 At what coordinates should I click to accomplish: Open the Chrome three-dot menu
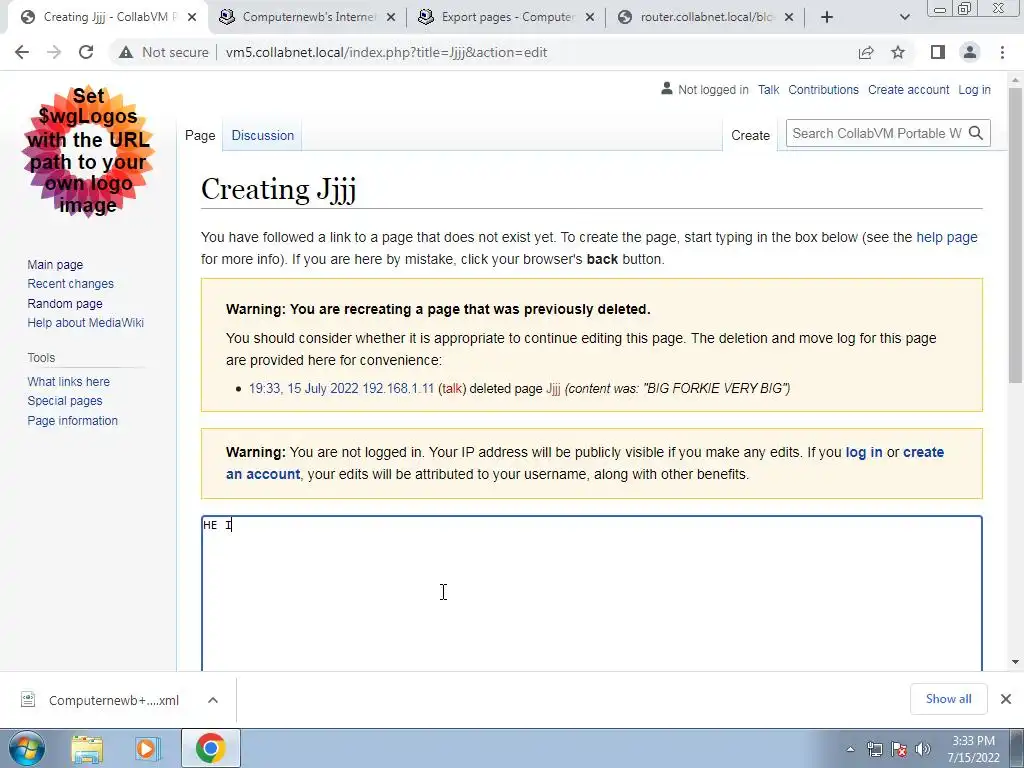1002,52
